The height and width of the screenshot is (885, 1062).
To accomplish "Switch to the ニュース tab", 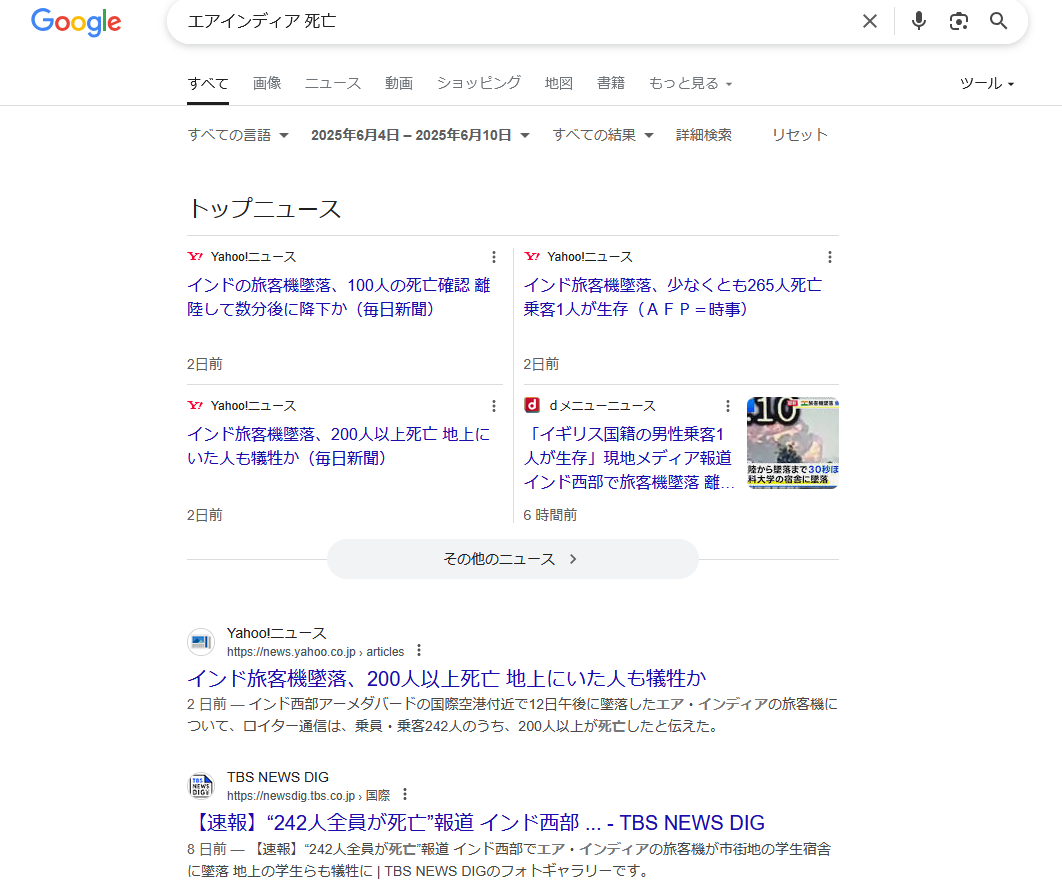I will (333, 83).
